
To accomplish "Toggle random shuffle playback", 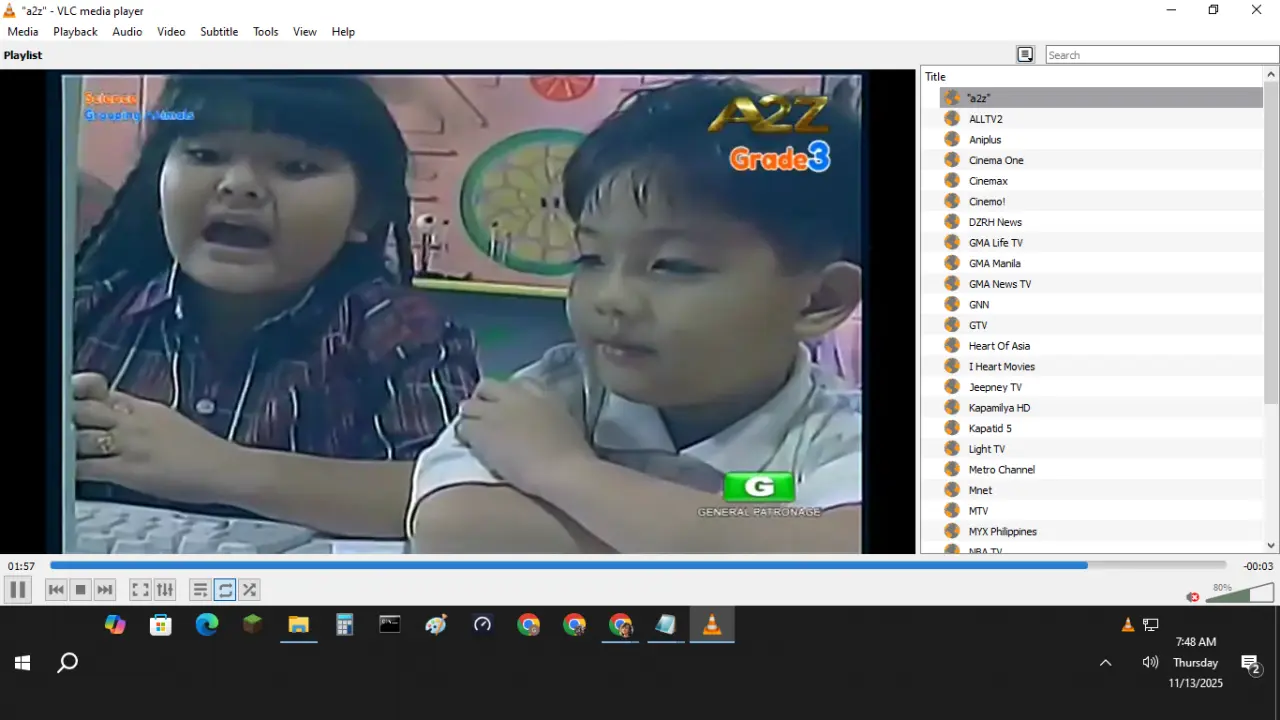I will point(250,590).
